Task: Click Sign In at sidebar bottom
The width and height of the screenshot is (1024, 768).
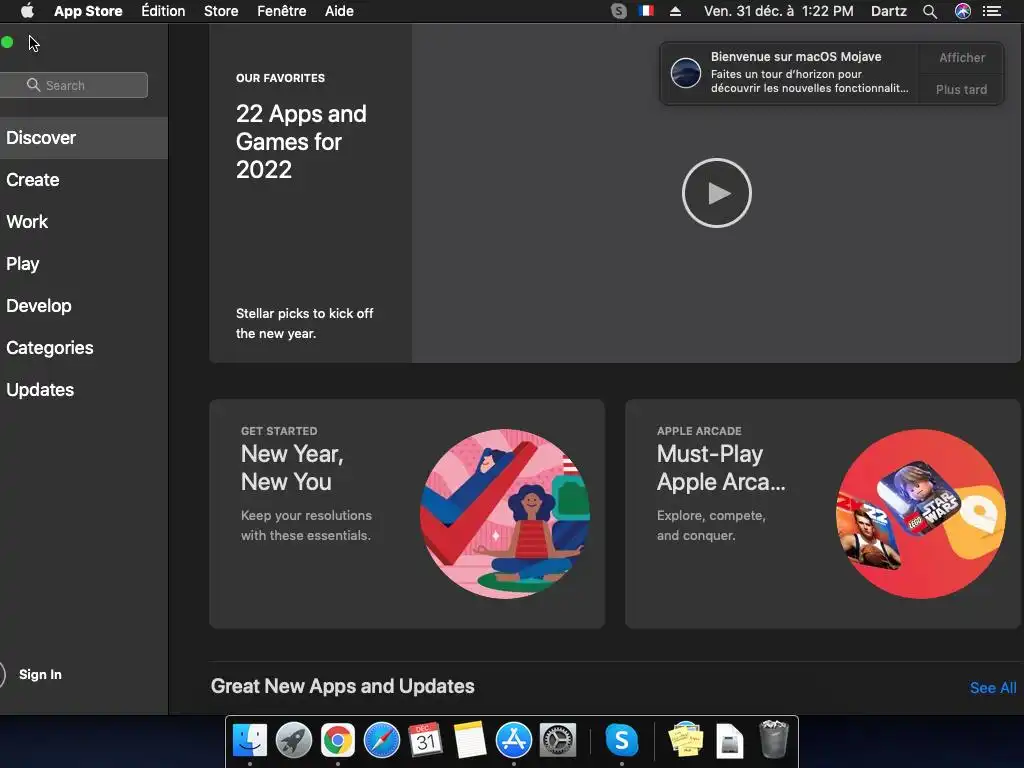Action: (40, 675)
